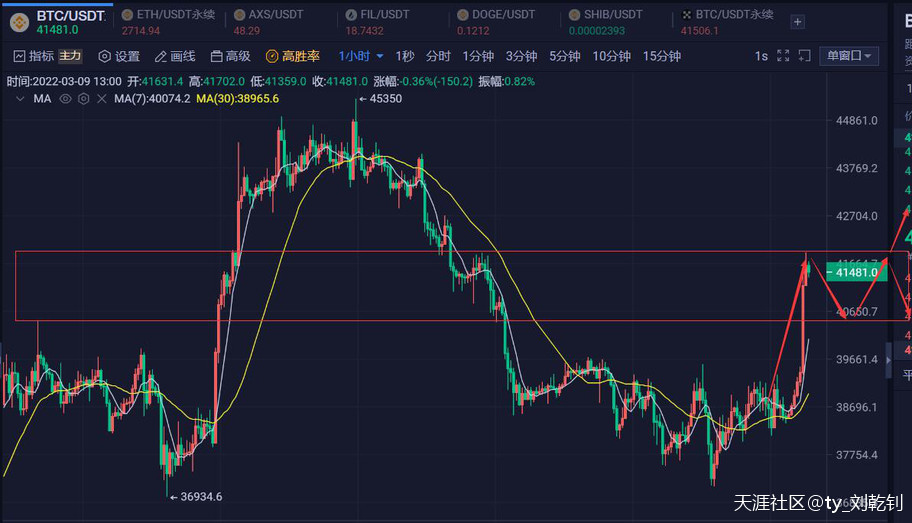Switch to the ETH/USDT永续 tab
The width and height of the screenshot is (912, 523).
point(168,22)
